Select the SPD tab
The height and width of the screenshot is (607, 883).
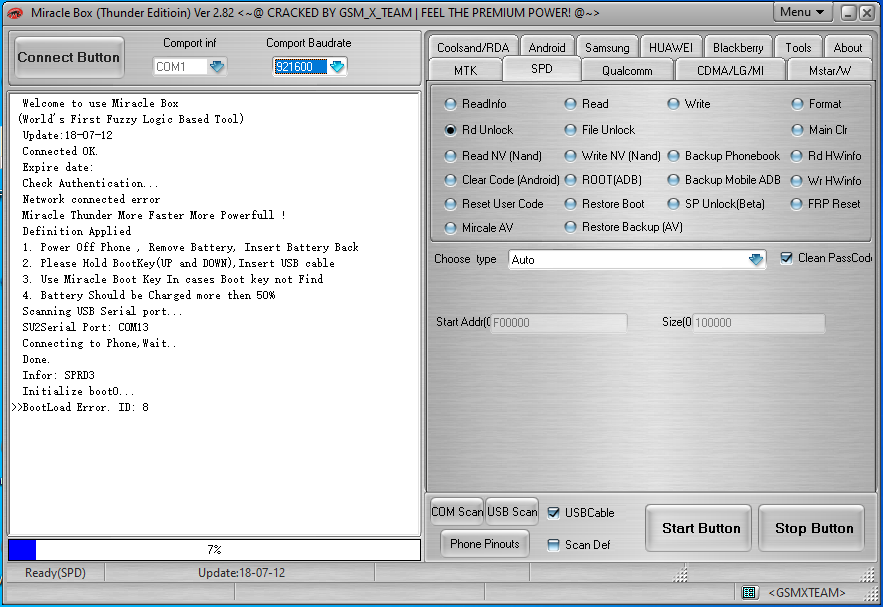click(541, 69)
